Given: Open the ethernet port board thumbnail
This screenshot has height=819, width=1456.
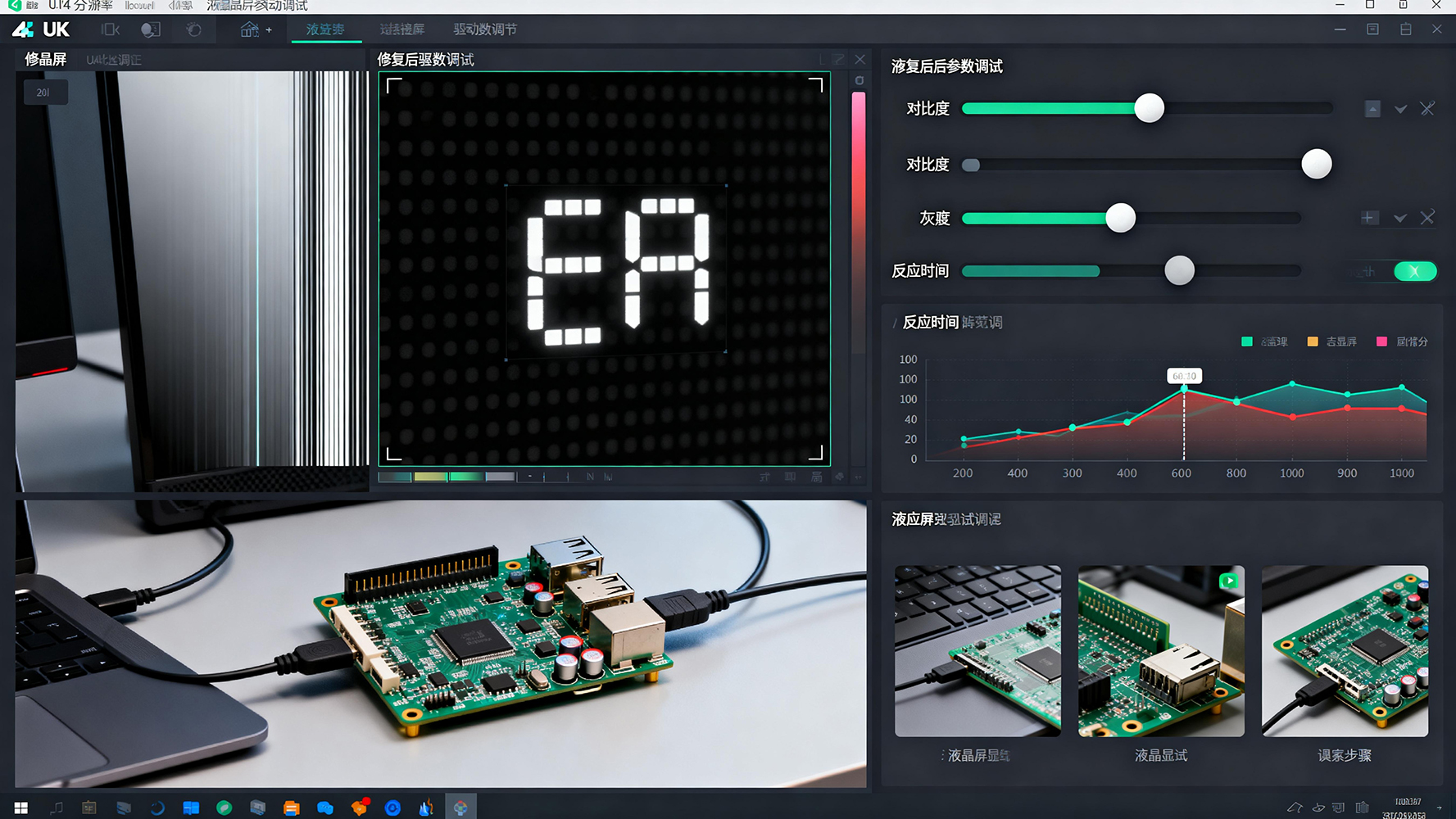Looking at the screenshot, I should point(1161,651).
